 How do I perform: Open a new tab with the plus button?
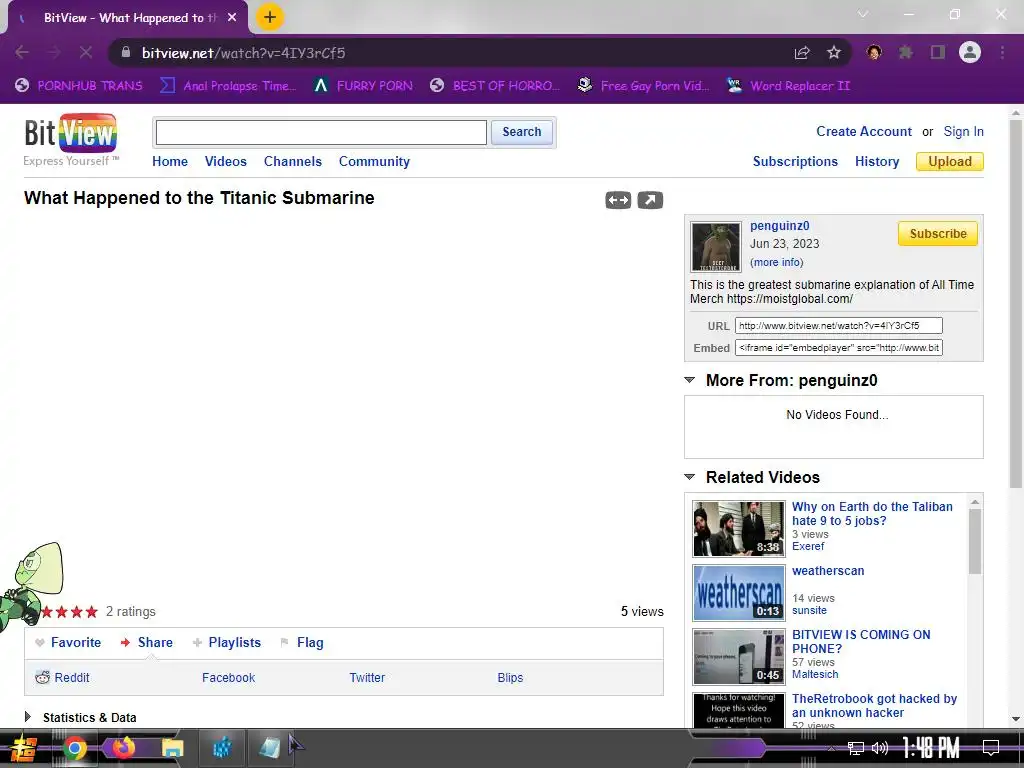(x=270, y=17)
